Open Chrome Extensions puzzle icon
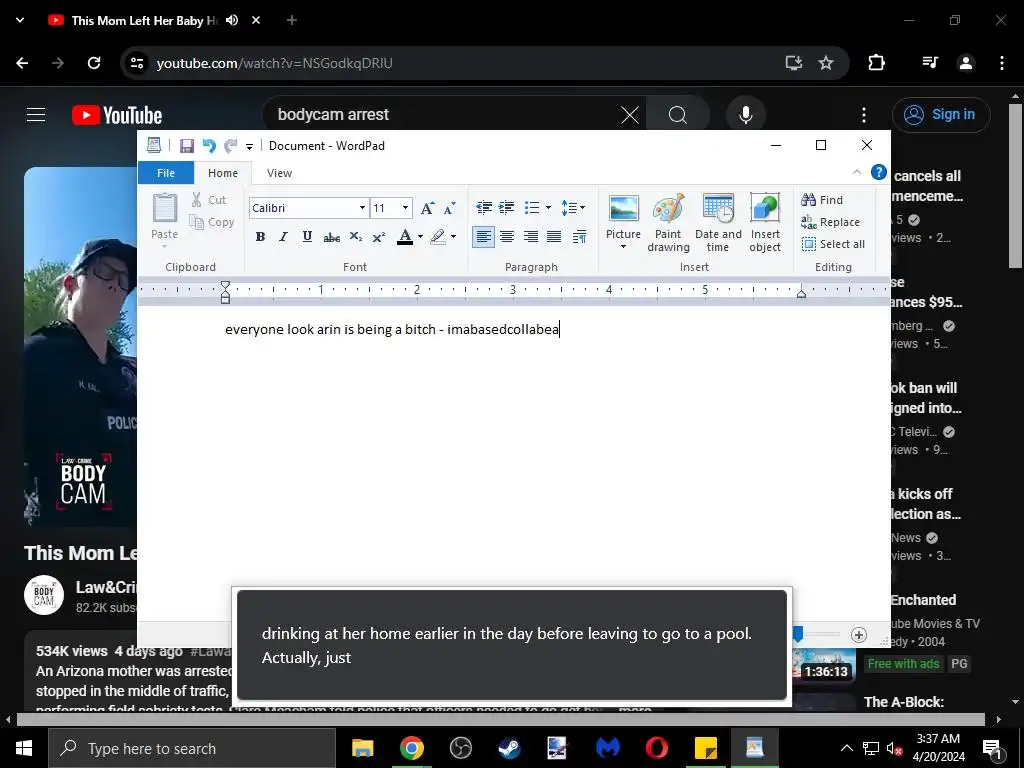 click(x=876, y=63)
